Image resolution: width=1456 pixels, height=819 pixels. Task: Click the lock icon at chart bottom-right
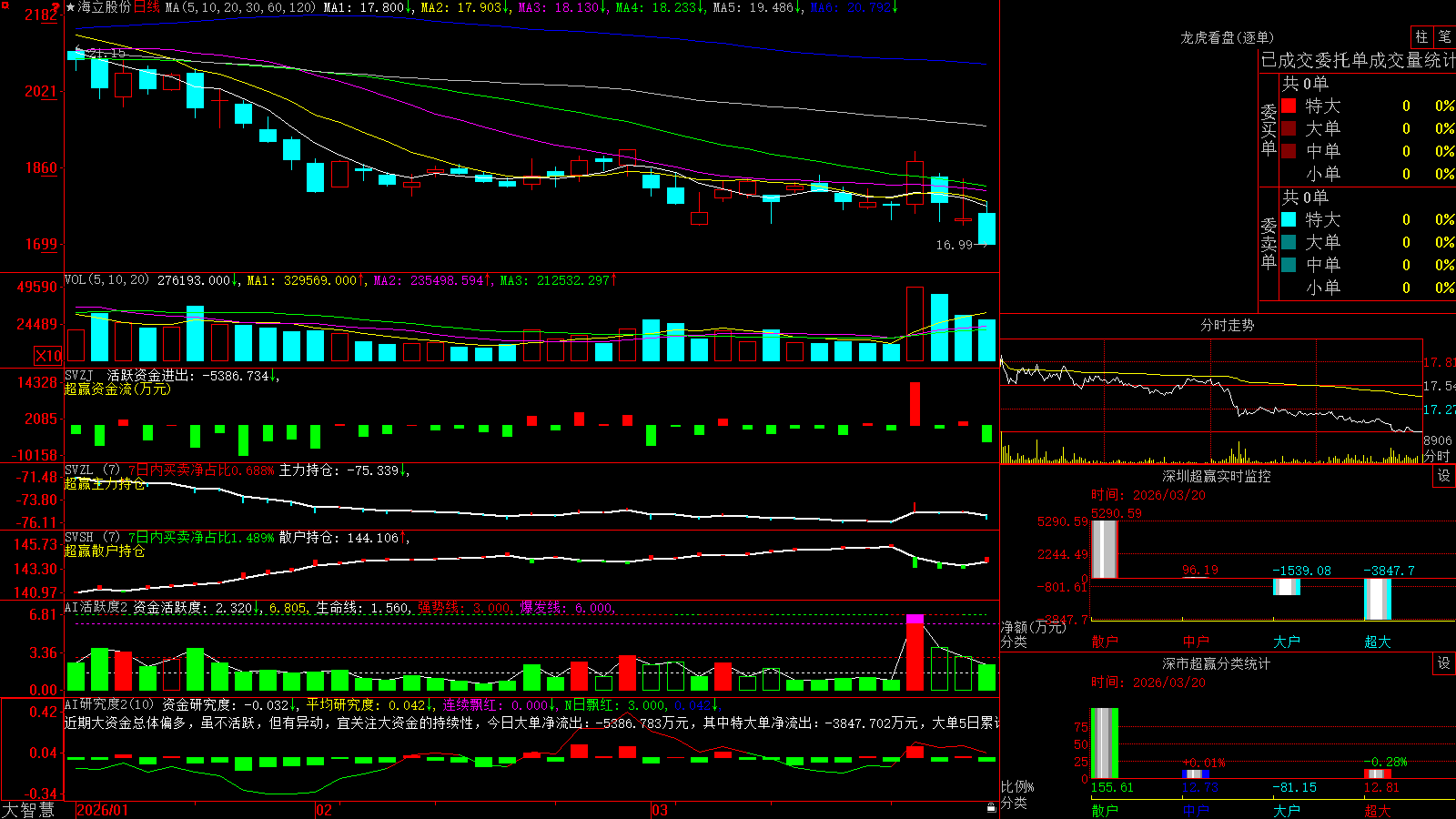click(992, 808)
